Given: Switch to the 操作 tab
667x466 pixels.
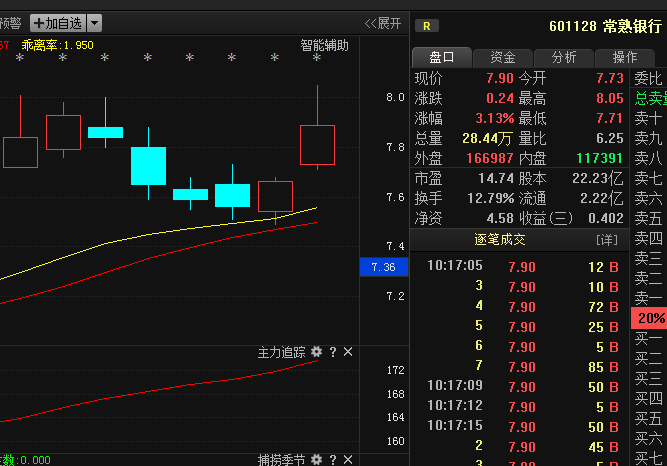Looking at the screenshot, I should (x=624, y=57).
